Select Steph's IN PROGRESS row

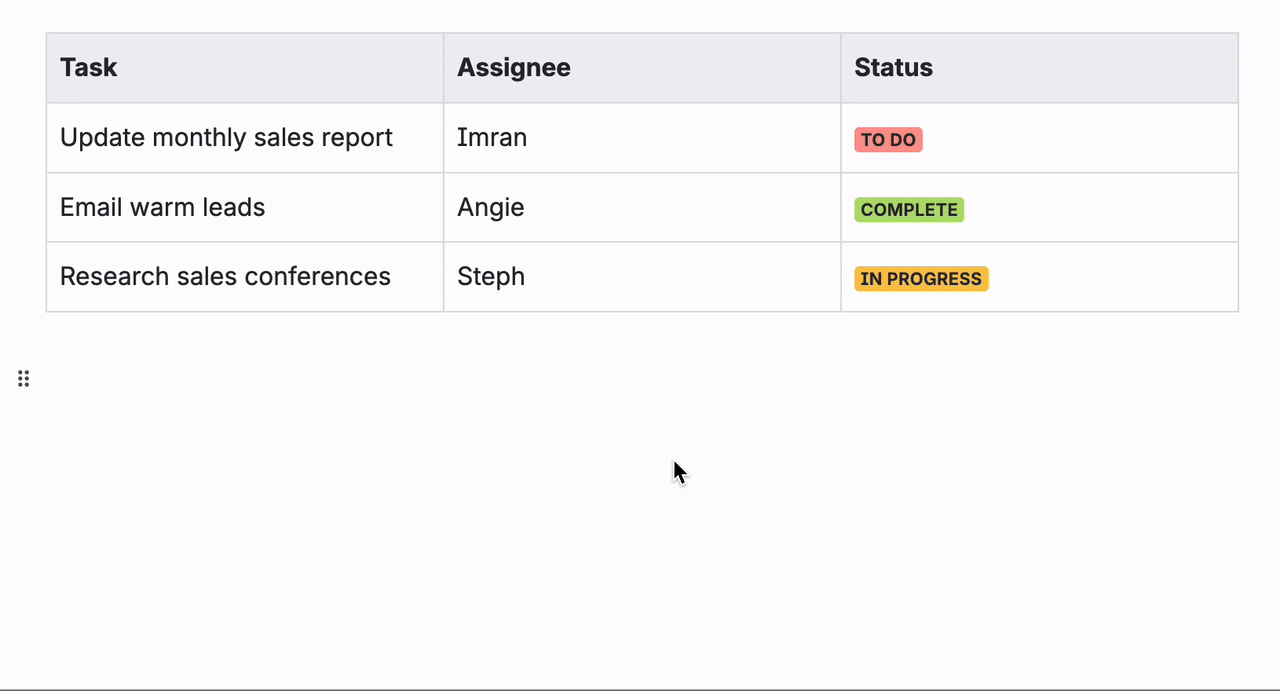[640, 276]
